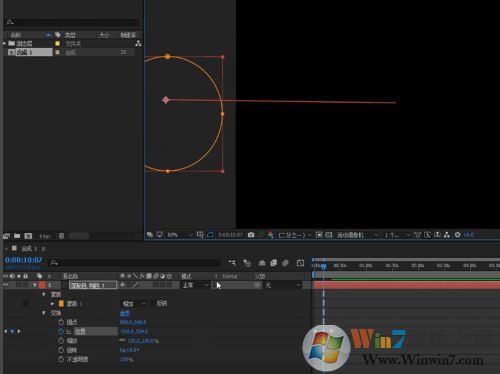Screen dimensions: 500x374
Task: Click the red layer label color swatch
Action: [x=42, y=285]
